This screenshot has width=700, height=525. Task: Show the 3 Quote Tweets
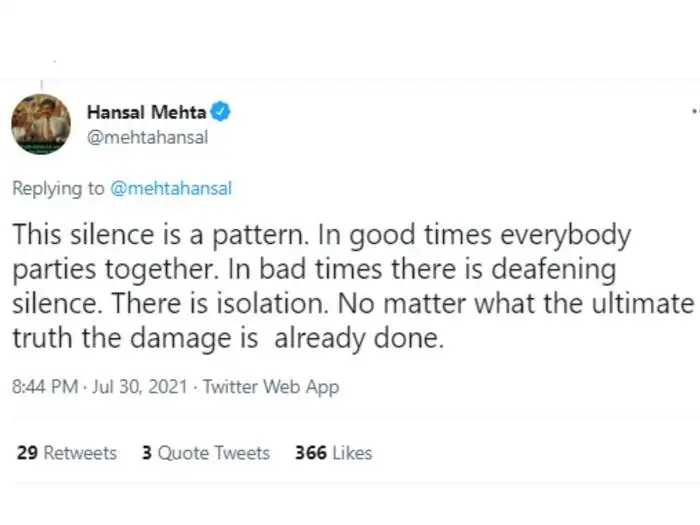click(x=205, y=453)
